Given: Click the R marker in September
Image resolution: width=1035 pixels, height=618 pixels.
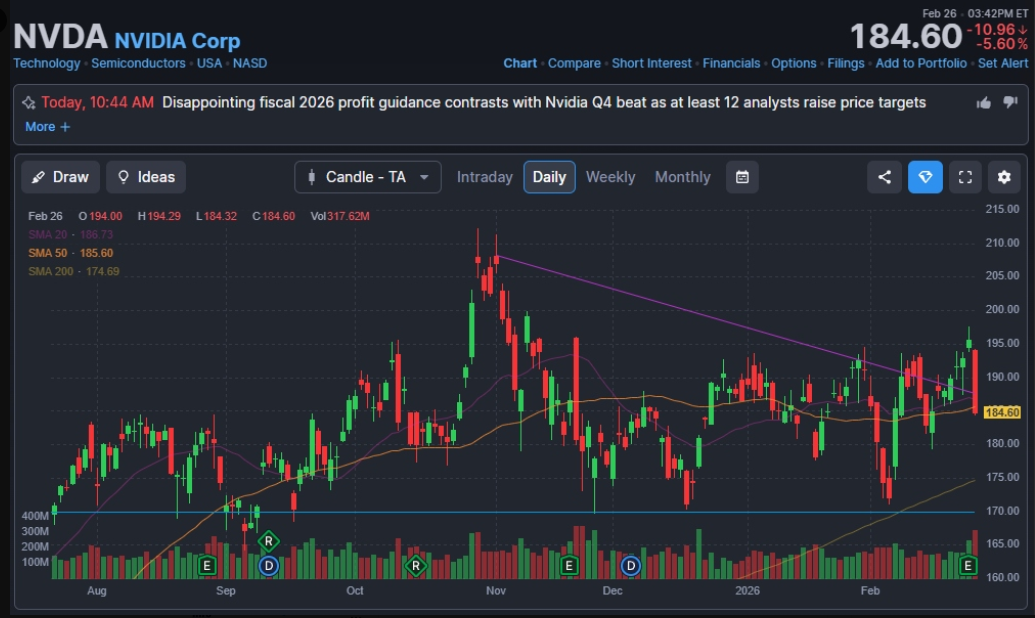Looking at the screenshot, I should (x=268, y=541).
